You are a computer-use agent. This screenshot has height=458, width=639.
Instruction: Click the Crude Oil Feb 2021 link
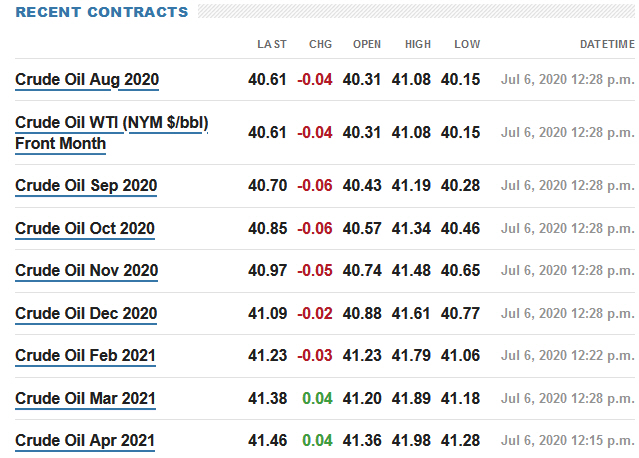85,356
